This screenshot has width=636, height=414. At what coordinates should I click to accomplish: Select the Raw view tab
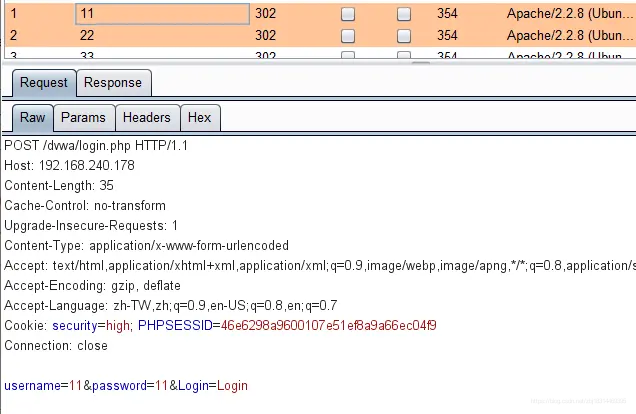[32, 118]
